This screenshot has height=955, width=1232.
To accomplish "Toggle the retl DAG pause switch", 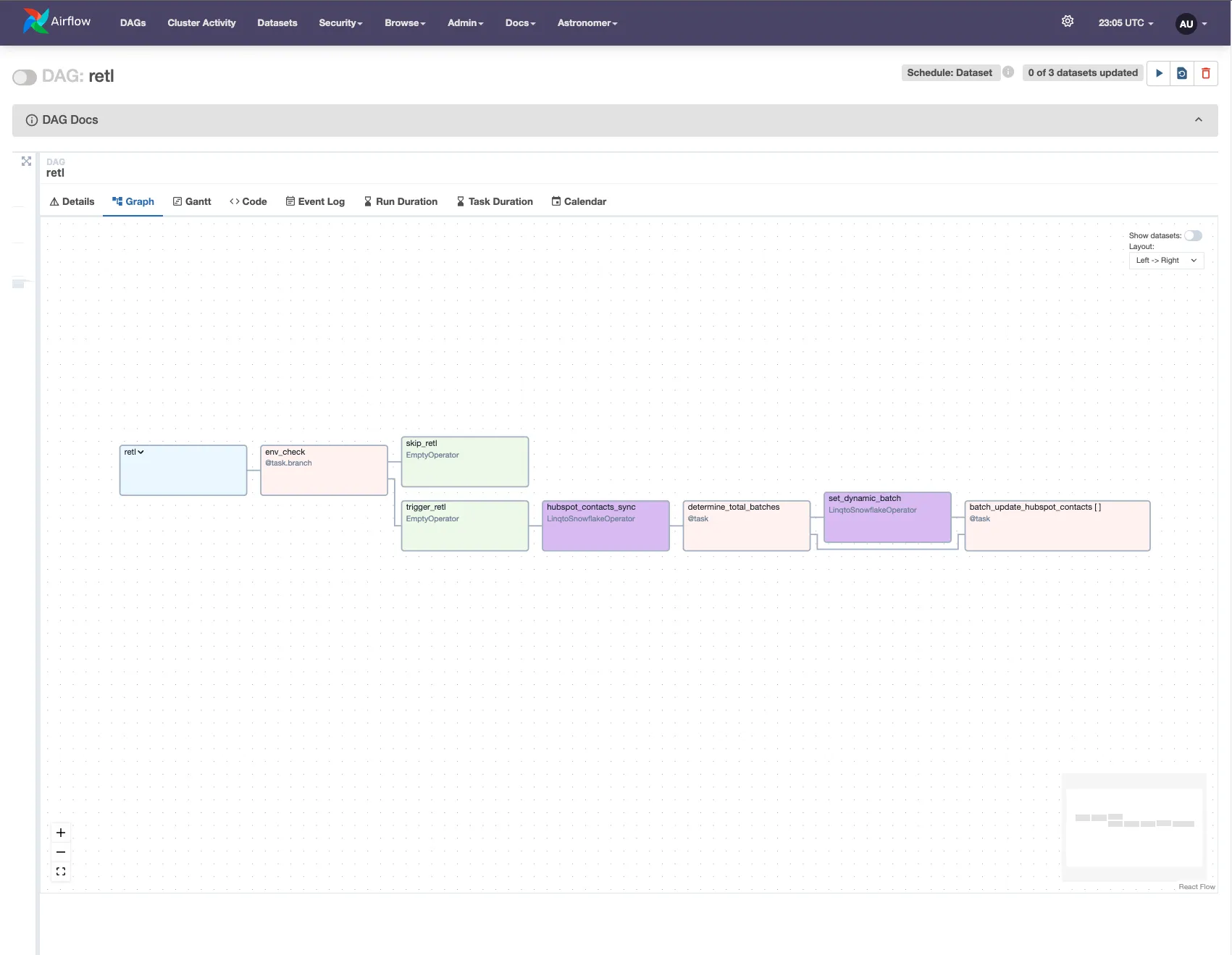I will 25,77.
